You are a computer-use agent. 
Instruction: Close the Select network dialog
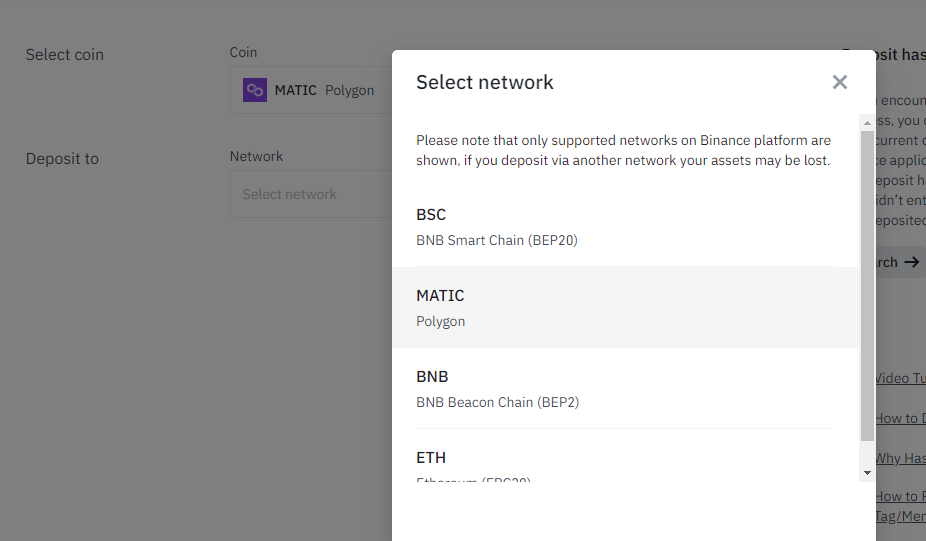[840, 82]
